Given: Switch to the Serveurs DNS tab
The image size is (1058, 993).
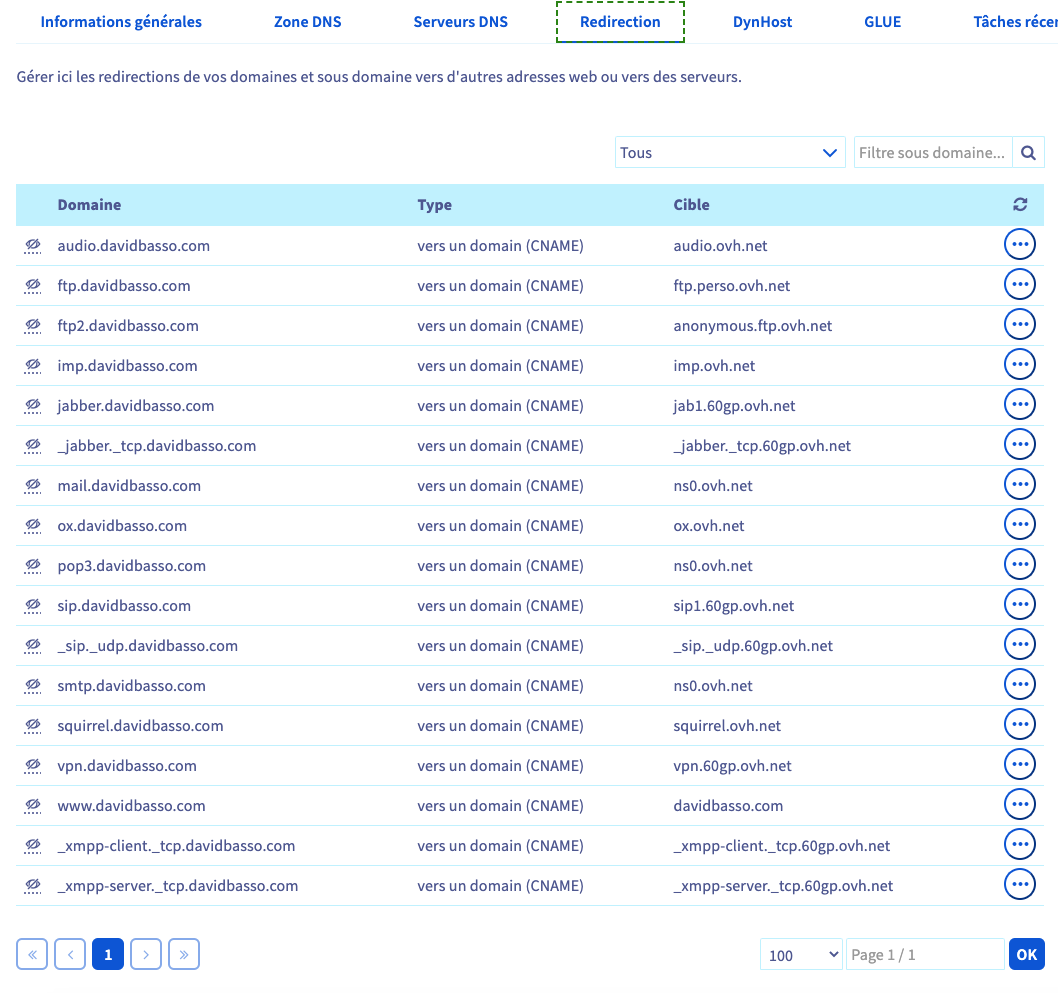Looking at the screenshot, I should tap(460, 22).
